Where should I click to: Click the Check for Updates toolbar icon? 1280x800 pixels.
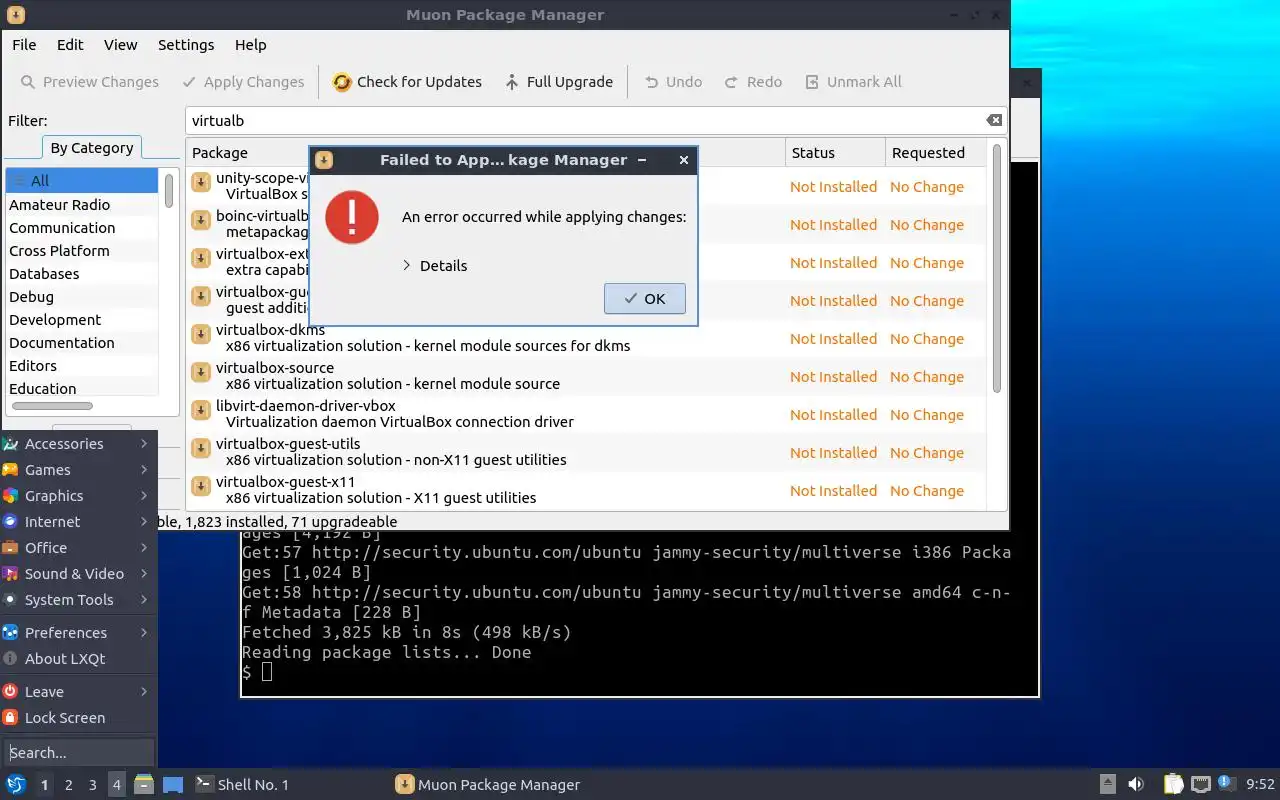342,82
